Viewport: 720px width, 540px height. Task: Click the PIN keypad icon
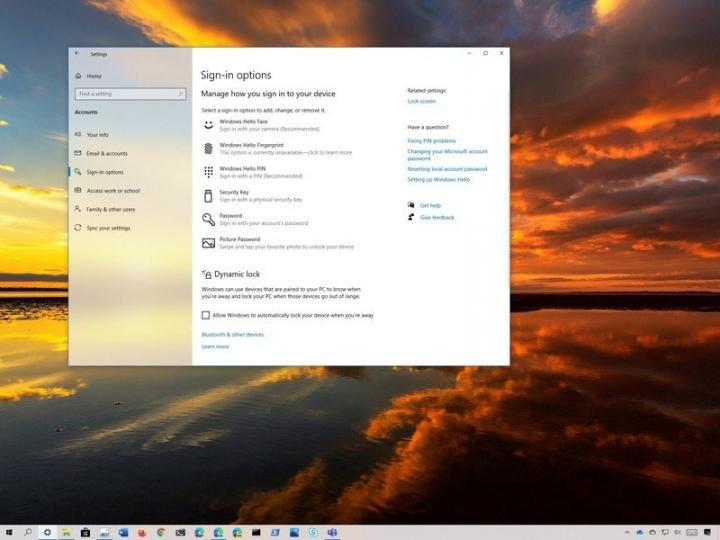click(208, 172)
